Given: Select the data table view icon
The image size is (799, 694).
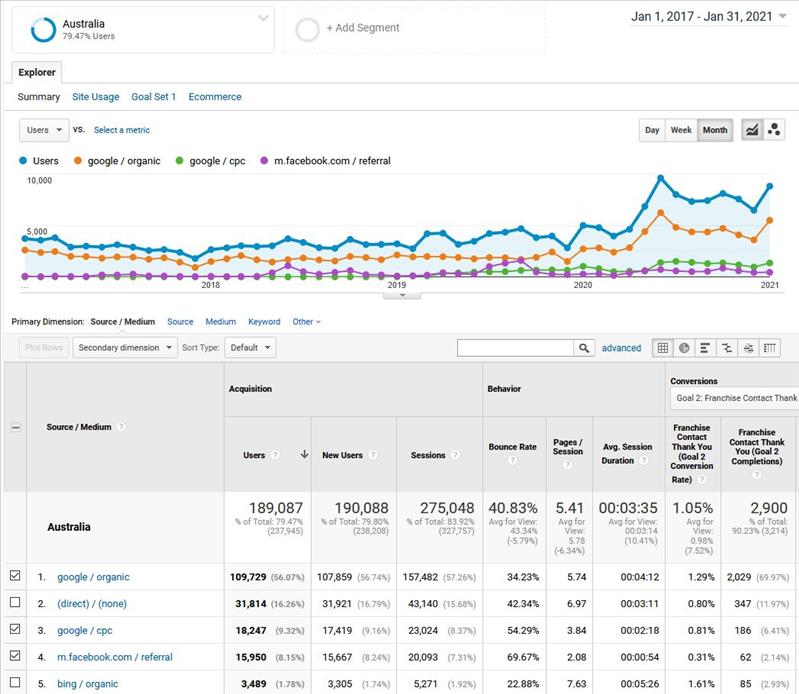Looking at the screenshot, I should point(662,348).
